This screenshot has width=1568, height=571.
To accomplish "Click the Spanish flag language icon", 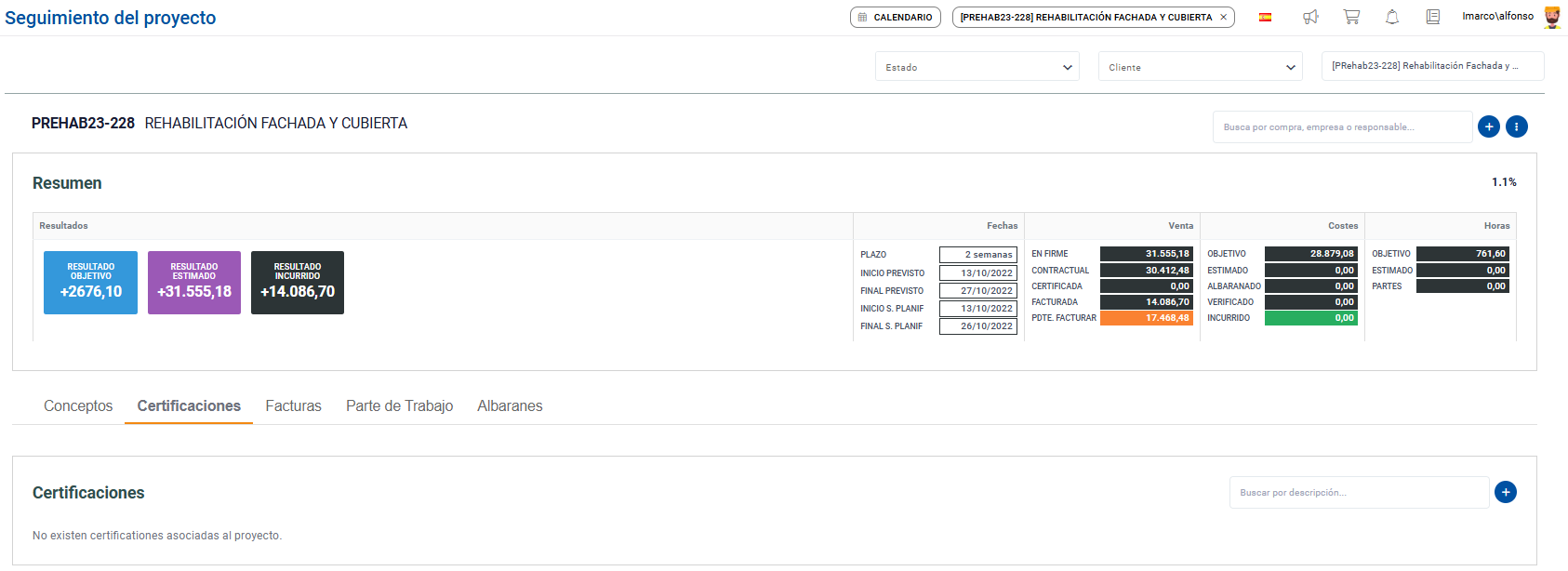I will tap(1265, 18).
